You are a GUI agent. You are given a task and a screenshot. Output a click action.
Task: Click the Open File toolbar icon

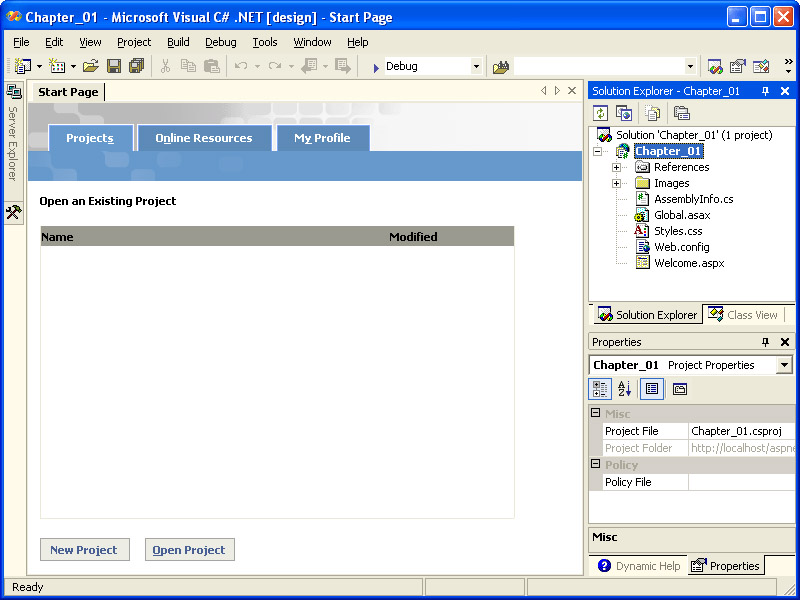click(90, 66)
